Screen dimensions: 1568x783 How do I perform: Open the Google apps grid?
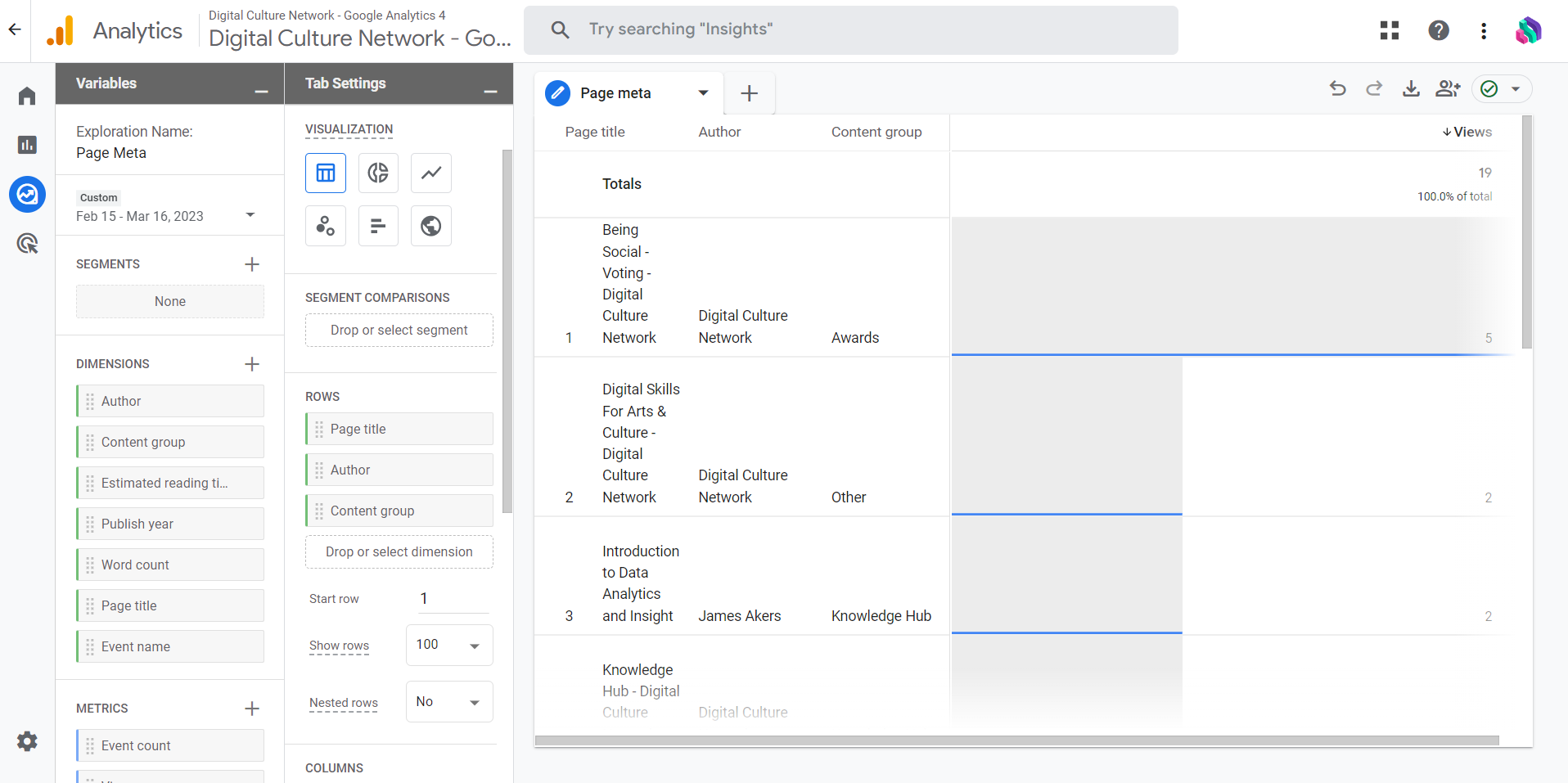[1390, 30]
